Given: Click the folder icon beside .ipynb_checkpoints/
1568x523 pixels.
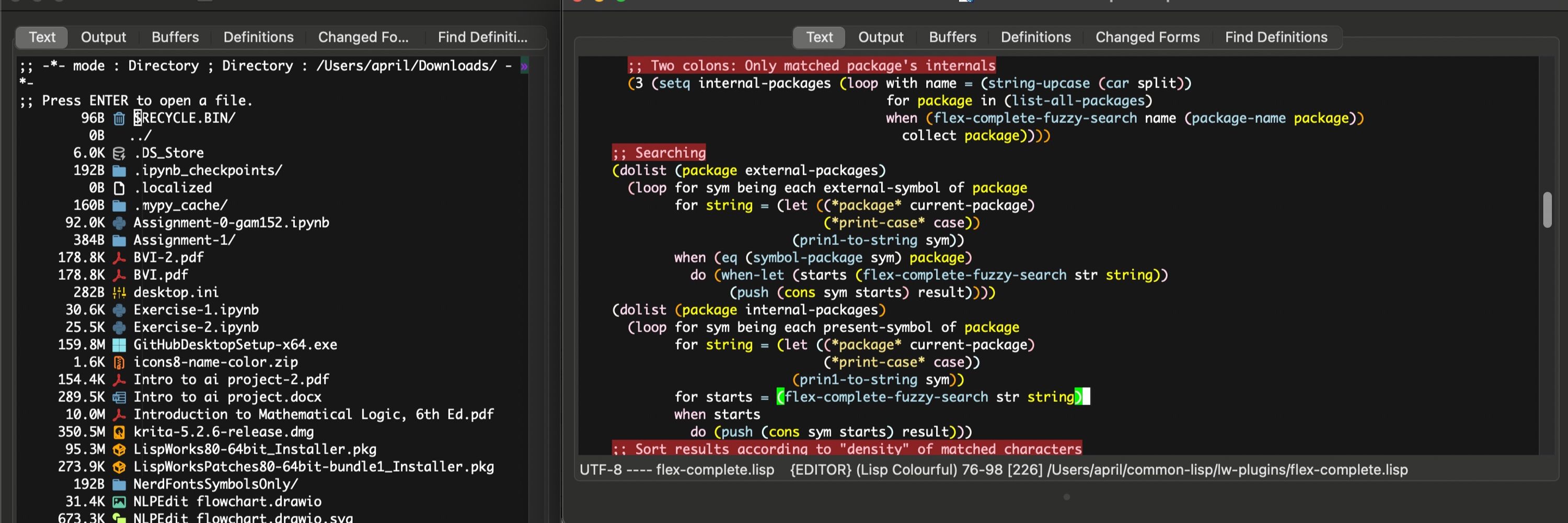Looking at the screenshot, I should coord(119,170).
